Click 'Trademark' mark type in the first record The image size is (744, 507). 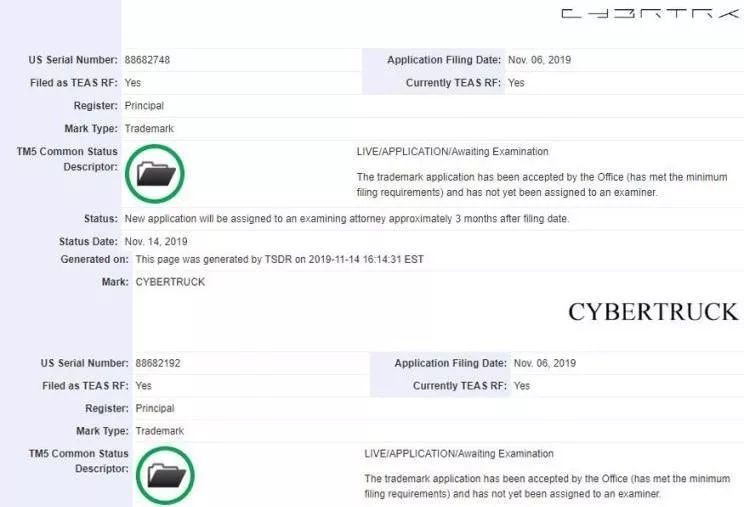click(149, 129)
